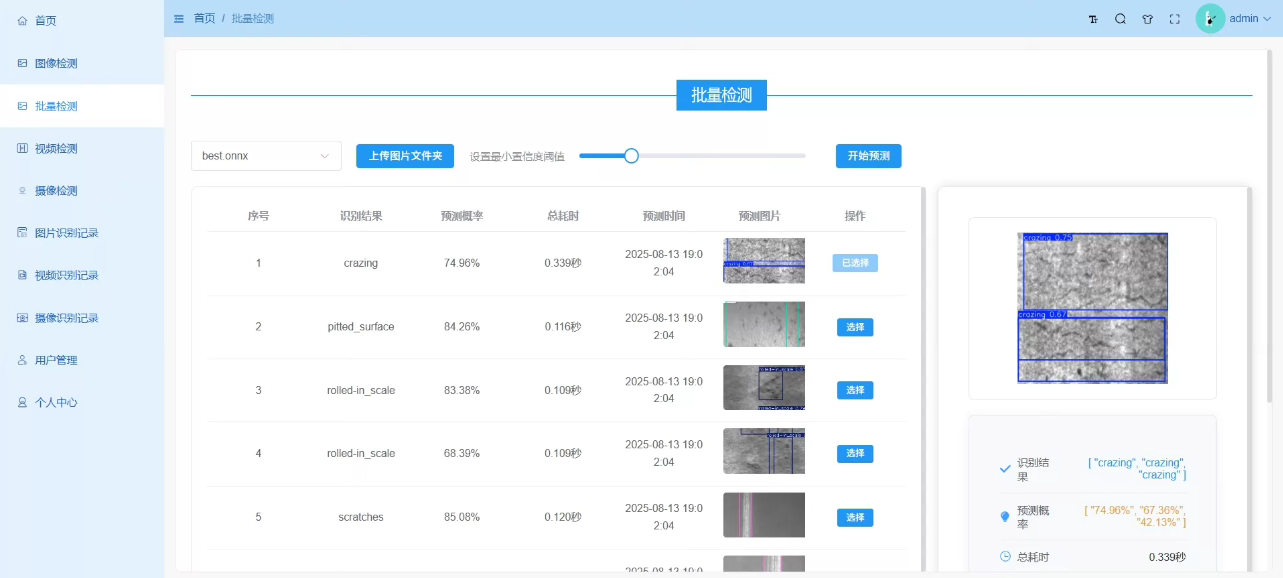The width and height of the screenshot is (1283, 578).
Task: Click the admin avatar image
Action: pos(1210,18)
